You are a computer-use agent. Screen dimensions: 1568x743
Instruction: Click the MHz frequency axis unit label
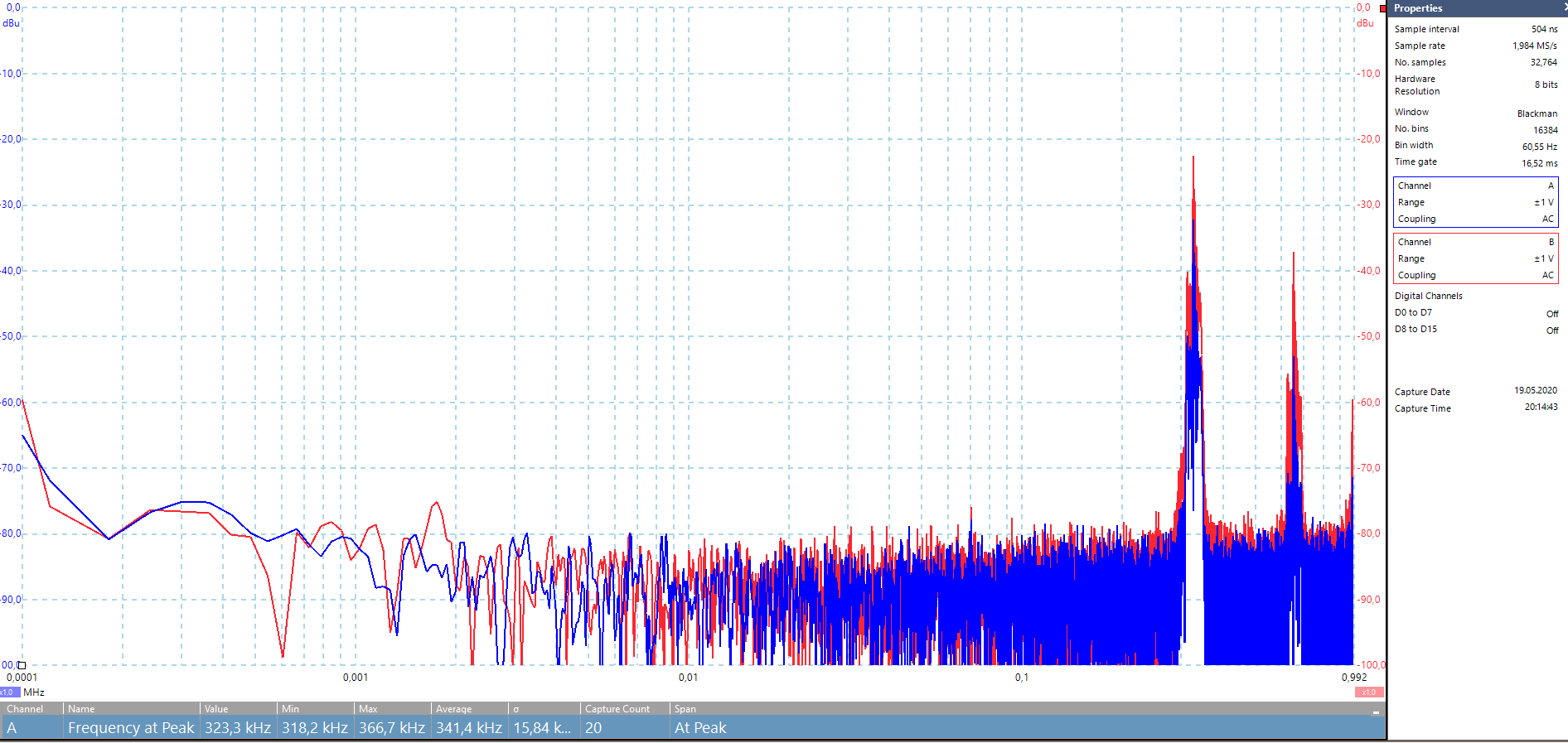pyautogui.click(x=34, y=692)
